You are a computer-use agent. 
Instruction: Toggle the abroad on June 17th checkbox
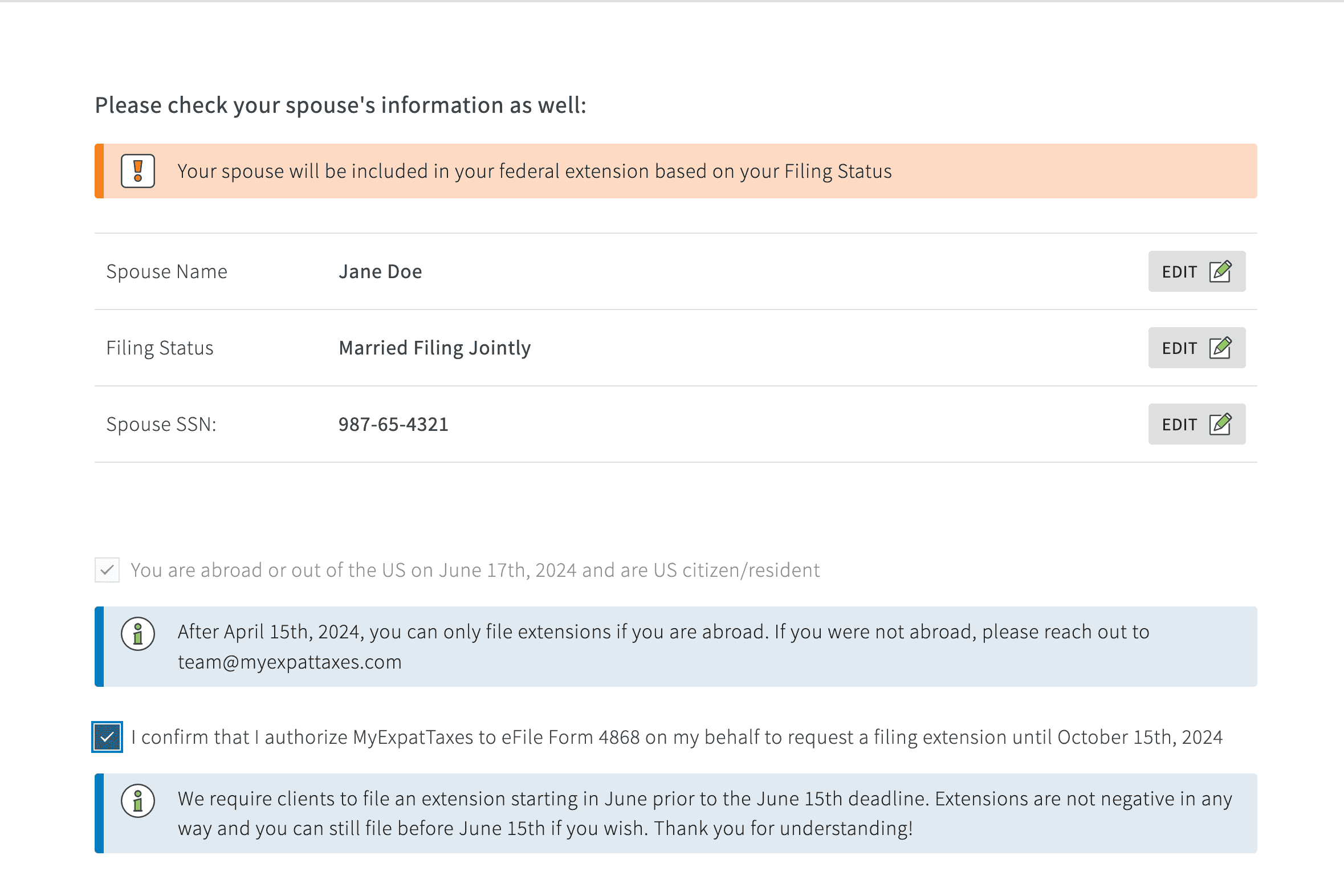click(x=107, y=570)
